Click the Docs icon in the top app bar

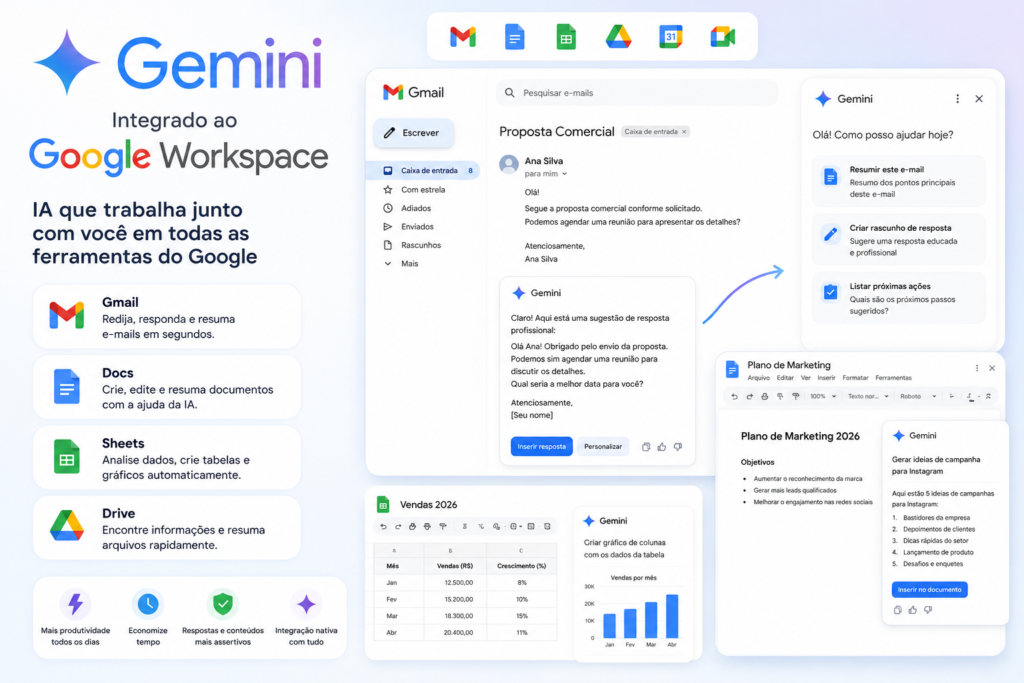coord(515,37)
